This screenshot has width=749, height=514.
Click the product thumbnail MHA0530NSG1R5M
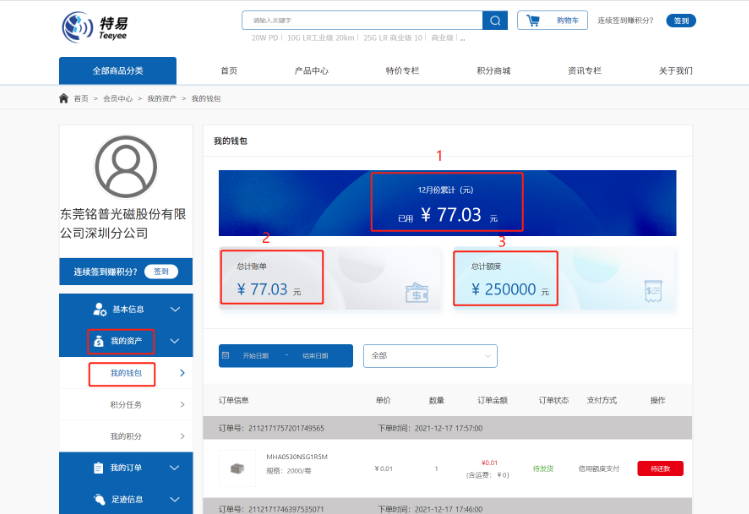tap(237, 468)
